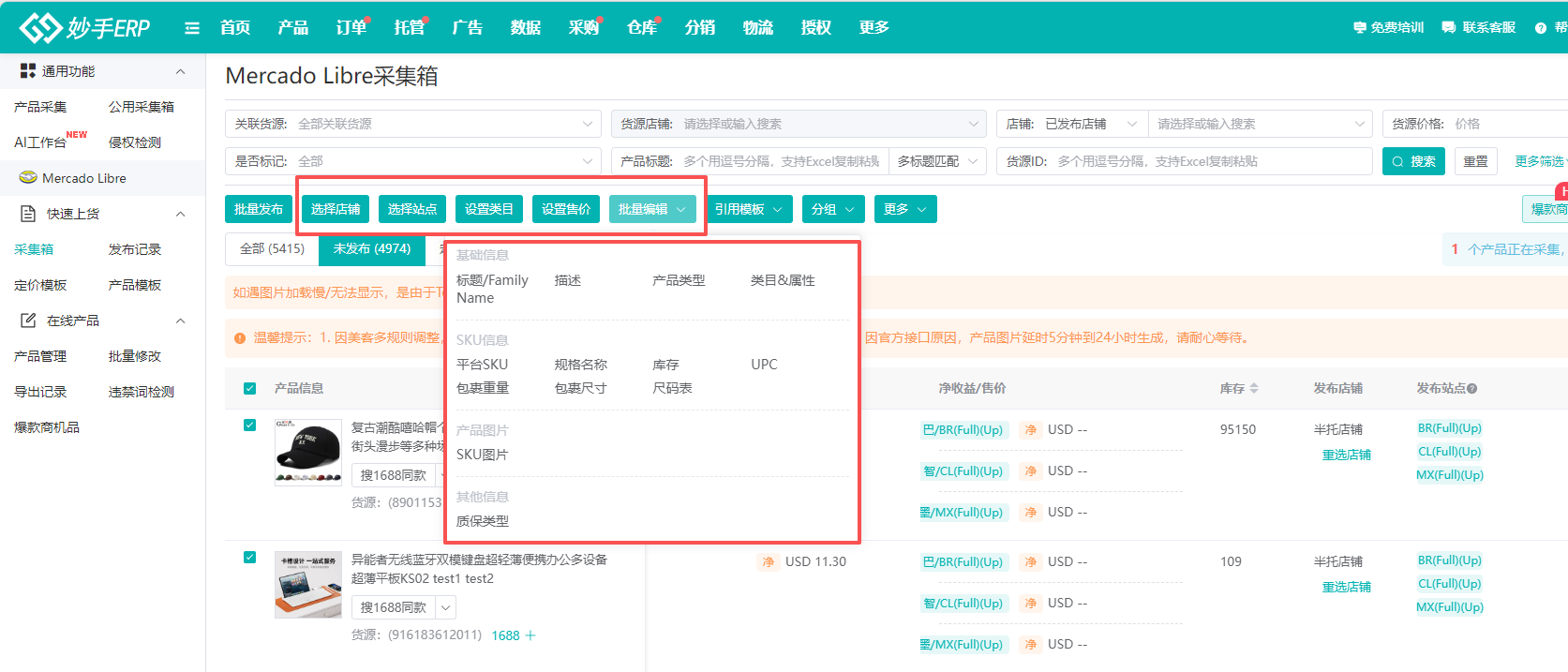Open the 产品 top menu

(x=293, y=28)
